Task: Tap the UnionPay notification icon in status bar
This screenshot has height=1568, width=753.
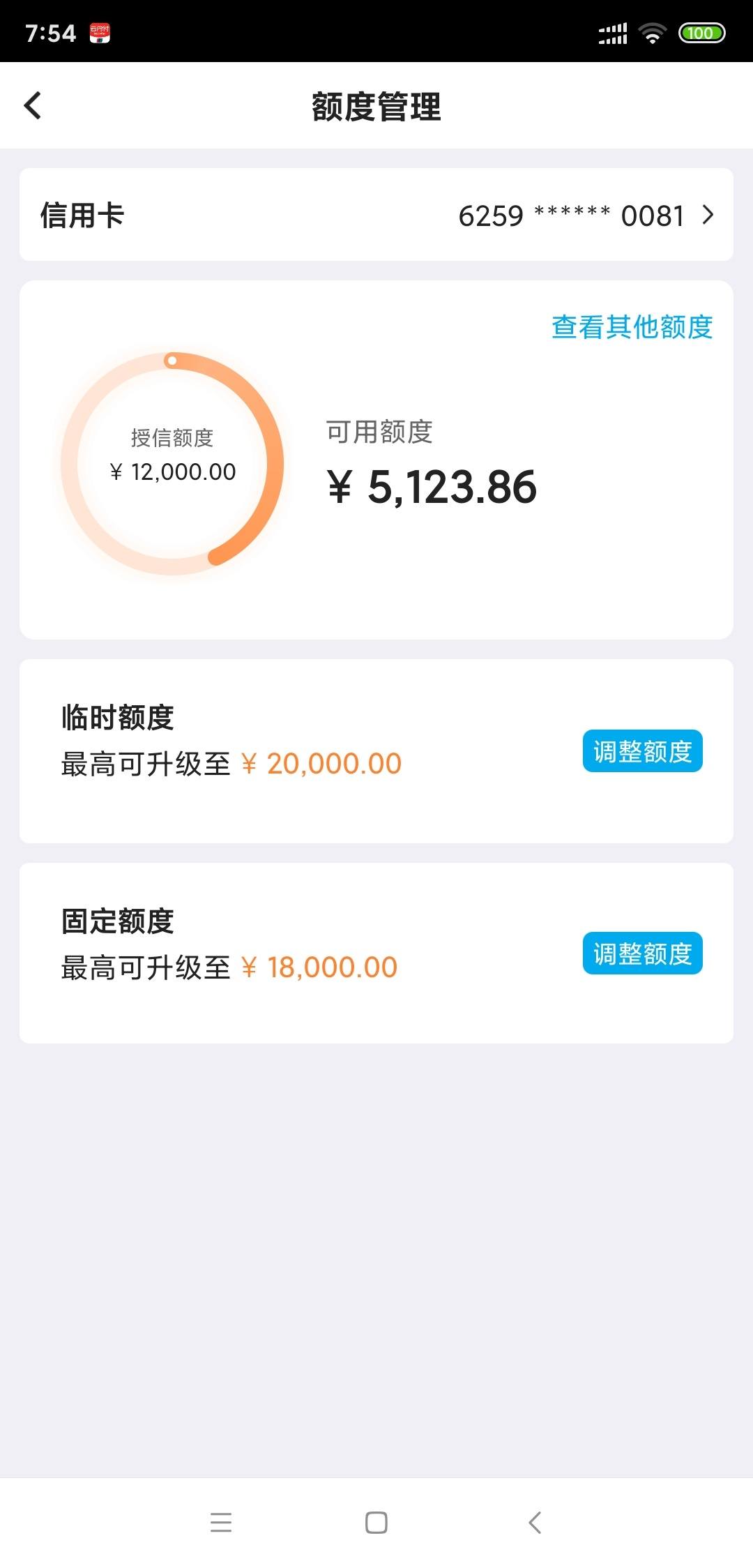Action: pos(100,33)
